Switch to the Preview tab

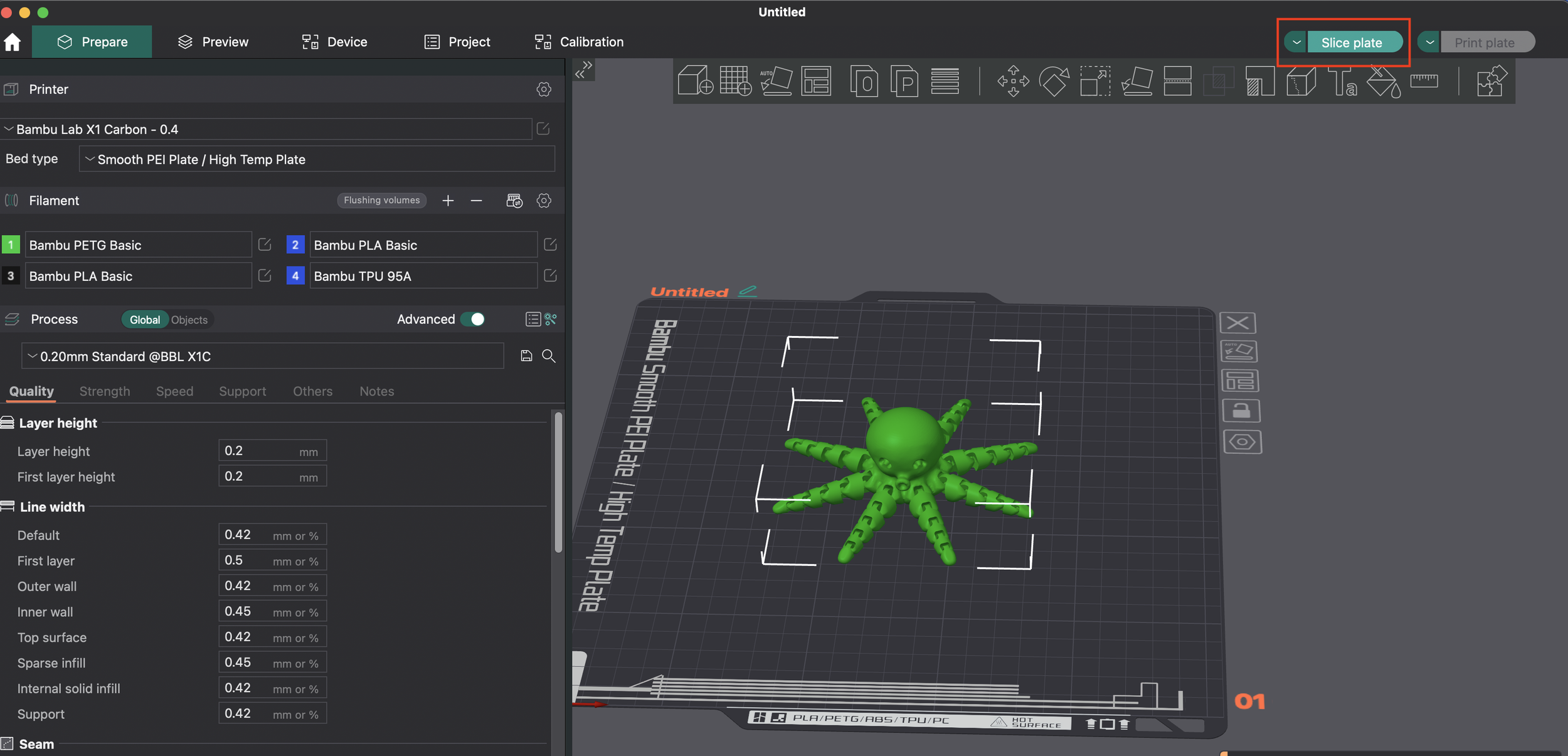(x=213, y=42)
